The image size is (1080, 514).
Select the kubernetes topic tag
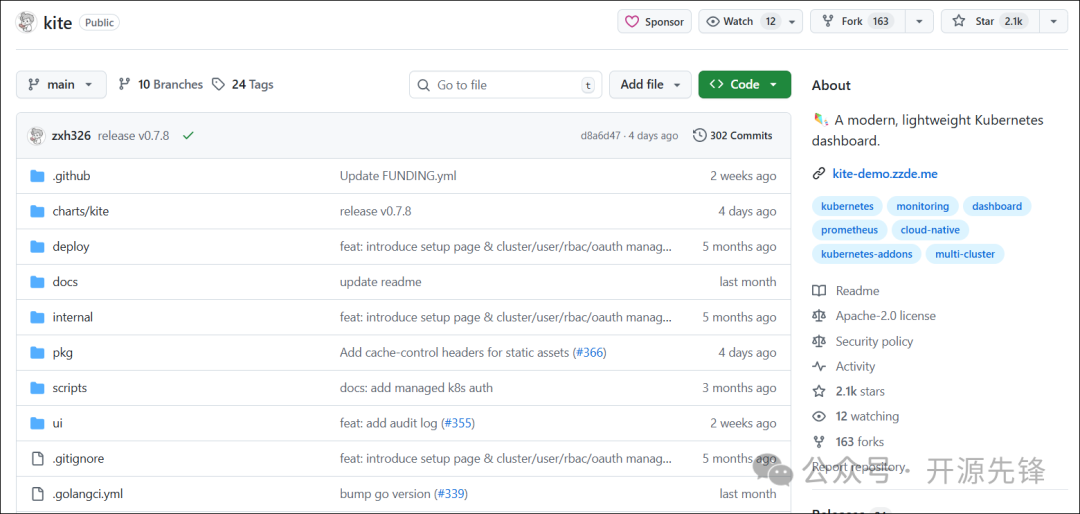[x=847, y=206]
